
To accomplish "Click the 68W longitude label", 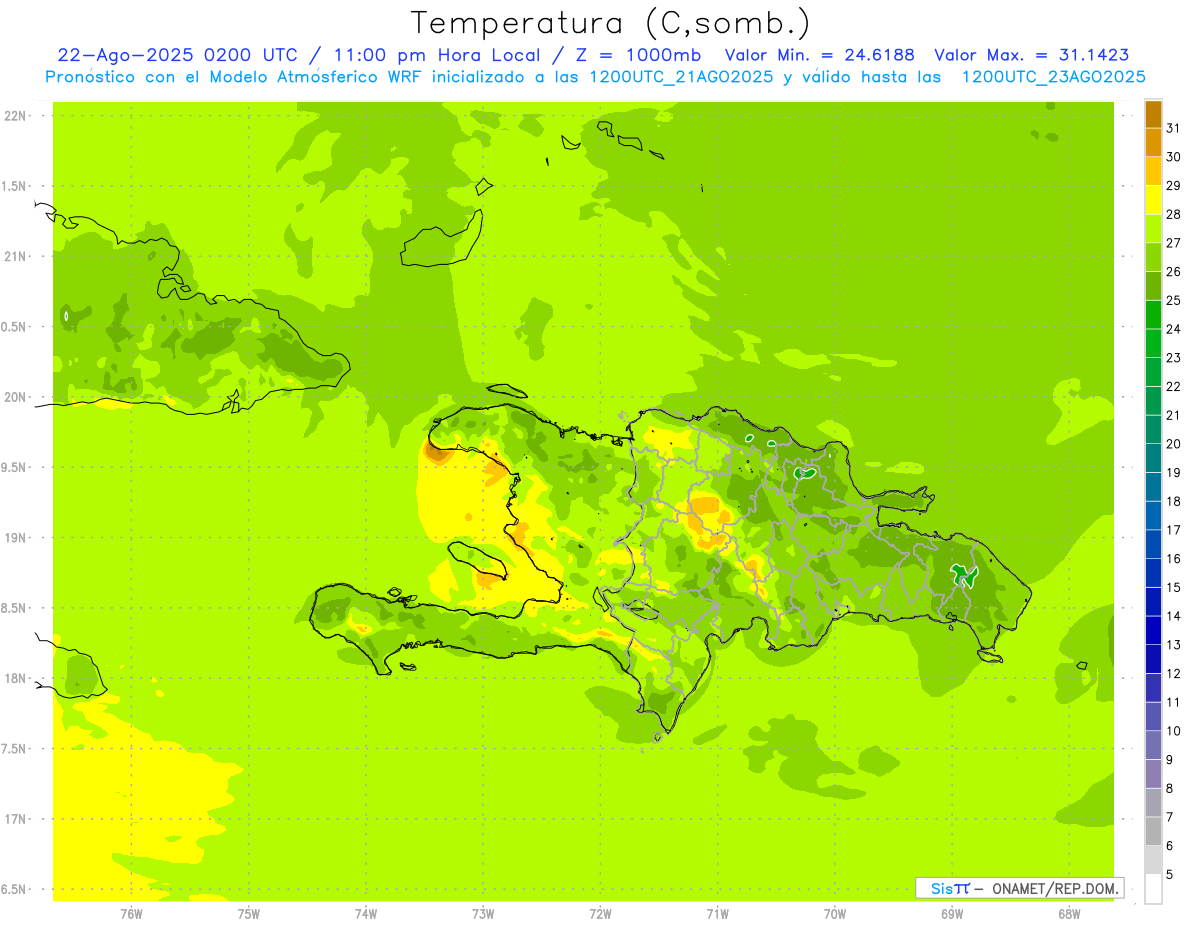I will click(1069, 914).
